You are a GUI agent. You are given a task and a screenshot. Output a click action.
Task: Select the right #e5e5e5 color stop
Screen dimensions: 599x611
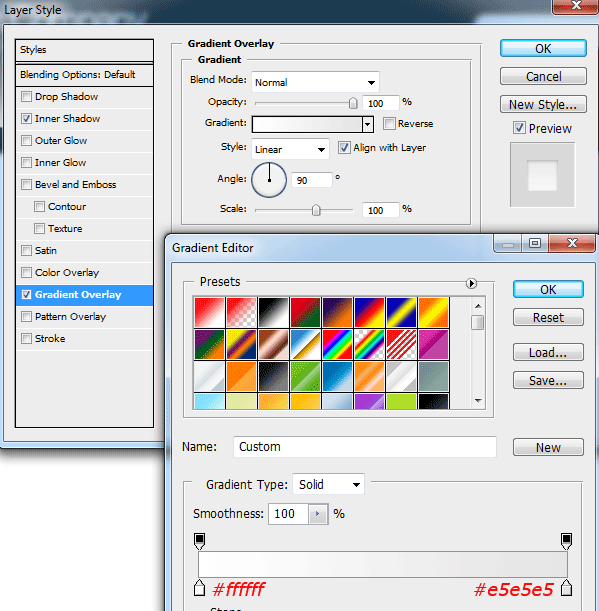[x=566, y=588]
